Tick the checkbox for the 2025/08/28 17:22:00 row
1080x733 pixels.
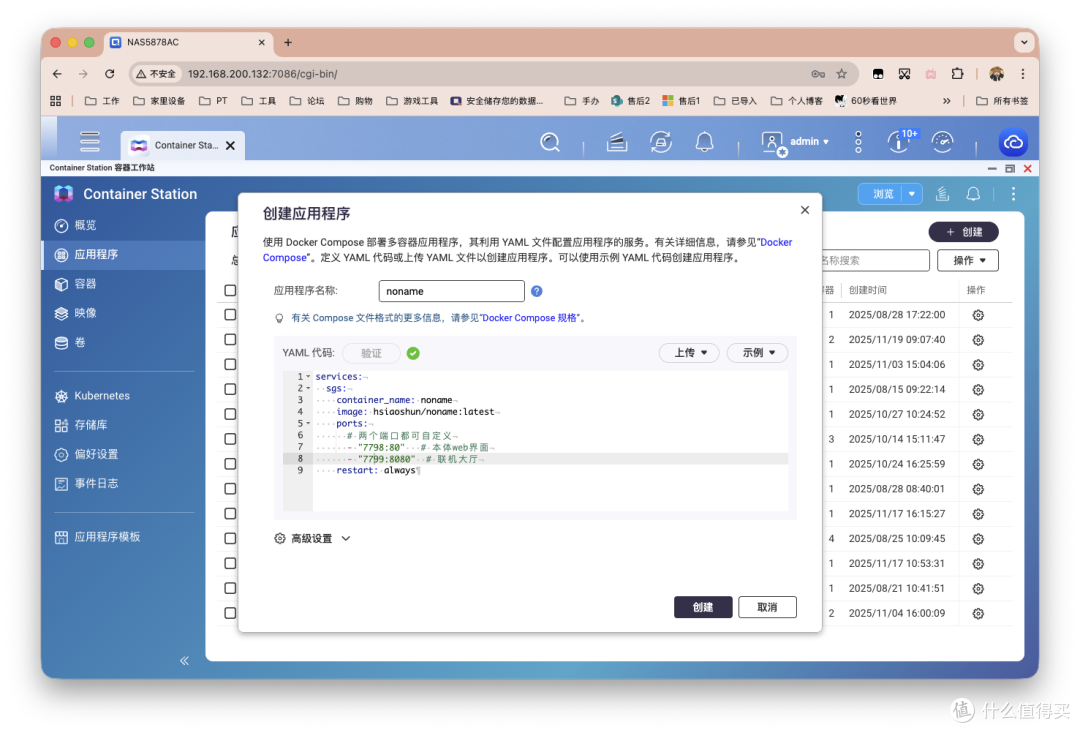[x=230, y=315]
